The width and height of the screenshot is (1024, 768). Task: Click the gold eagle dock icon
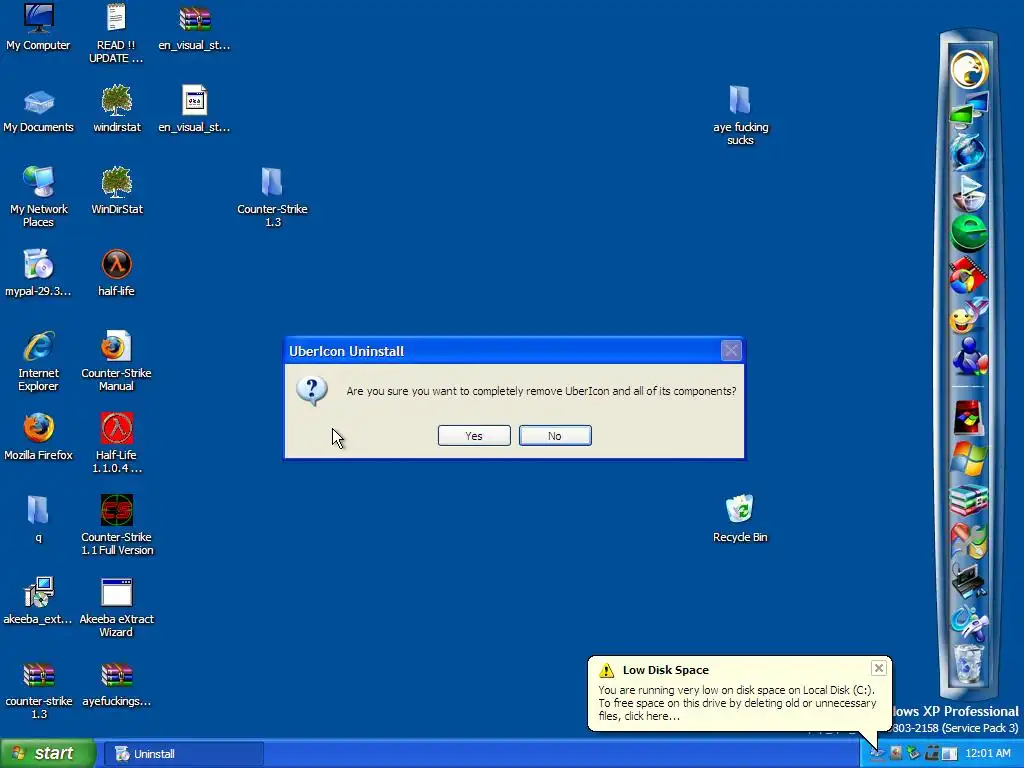969,70
